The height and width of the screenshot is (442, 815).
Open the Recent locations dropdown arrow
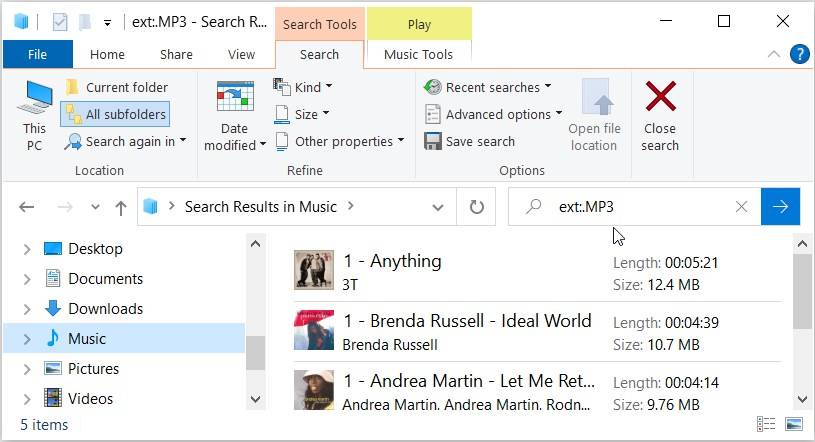point(95,207)
